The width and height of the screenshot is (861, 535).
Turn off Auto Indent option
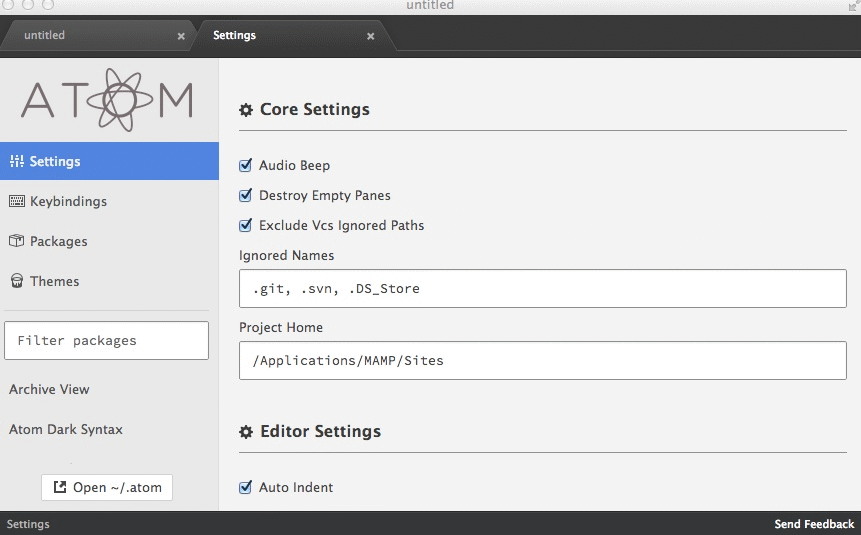coord(246,487)
